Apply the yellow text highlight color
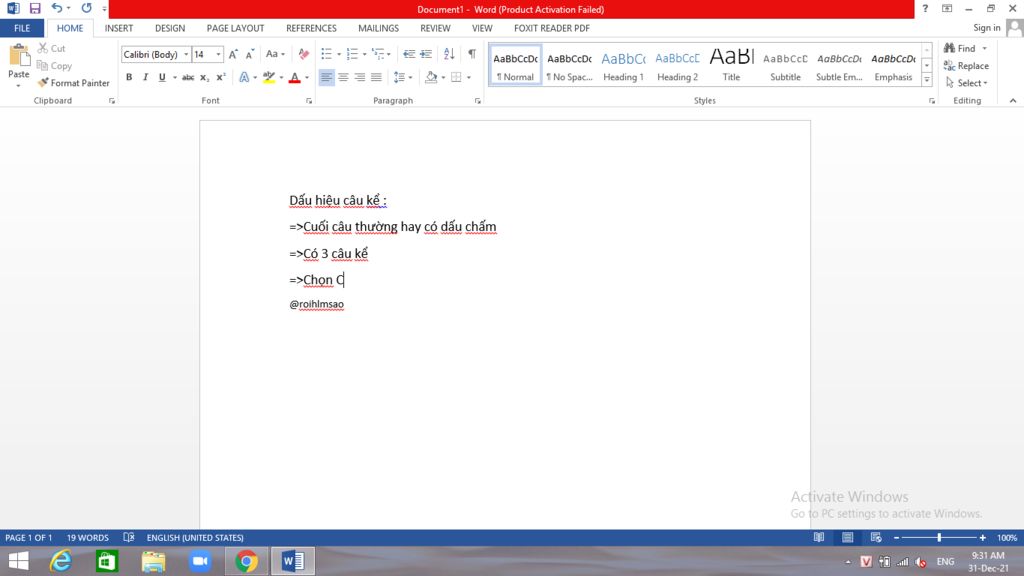This screenshot has height=576, width=1024. pyautogui.click(x=268, y=77)
